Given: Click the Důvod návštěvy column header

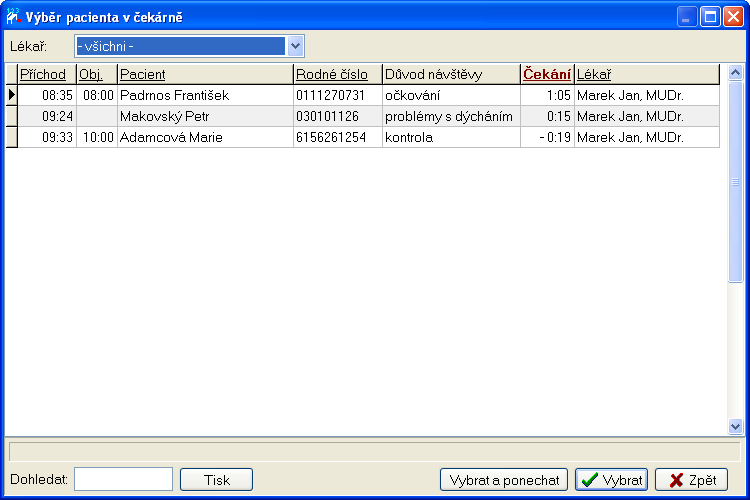Looking at the screenshot, I should 450,75.
